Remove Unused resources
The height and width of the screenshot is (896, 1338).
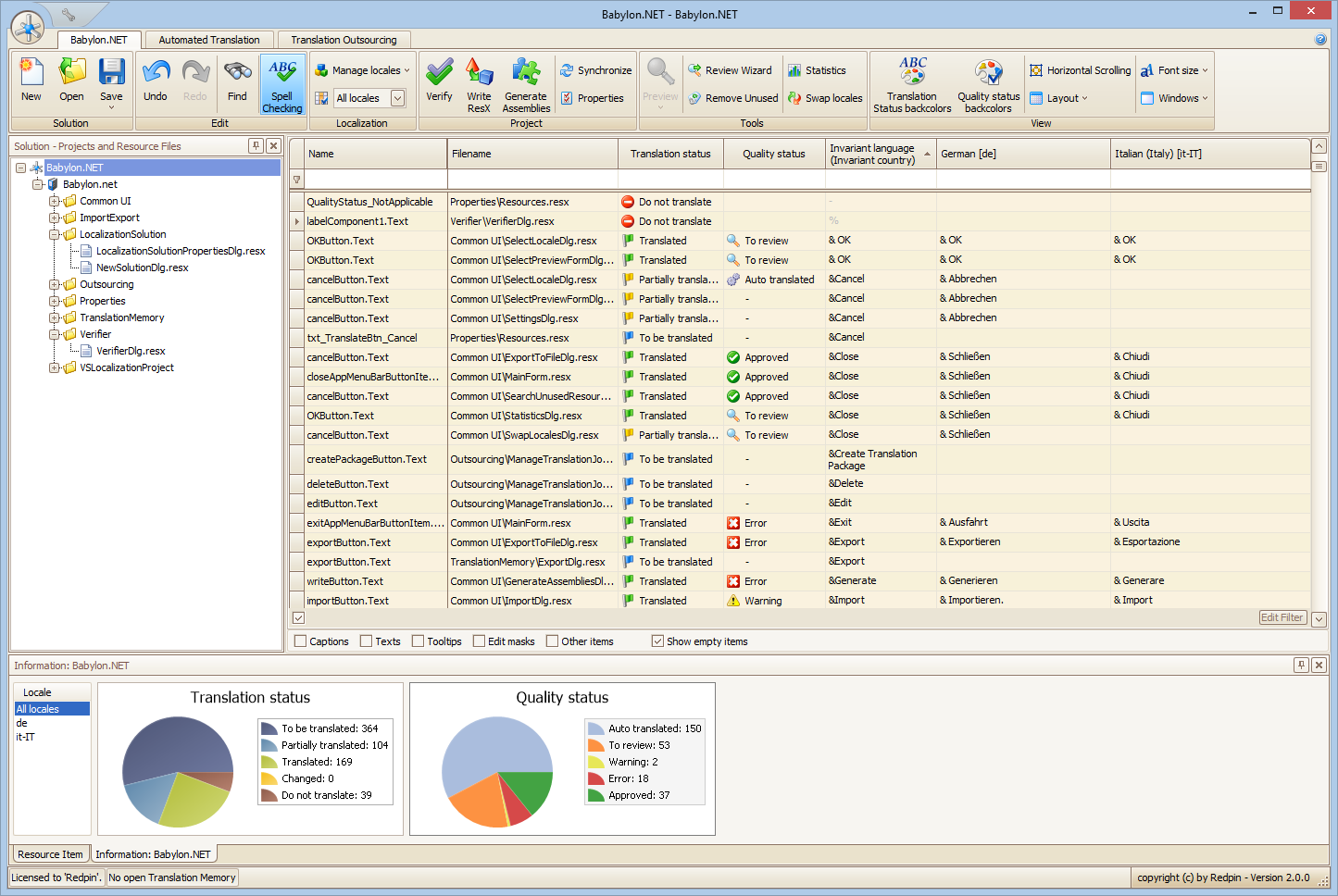pyautogui.click(x=732, y=98)
